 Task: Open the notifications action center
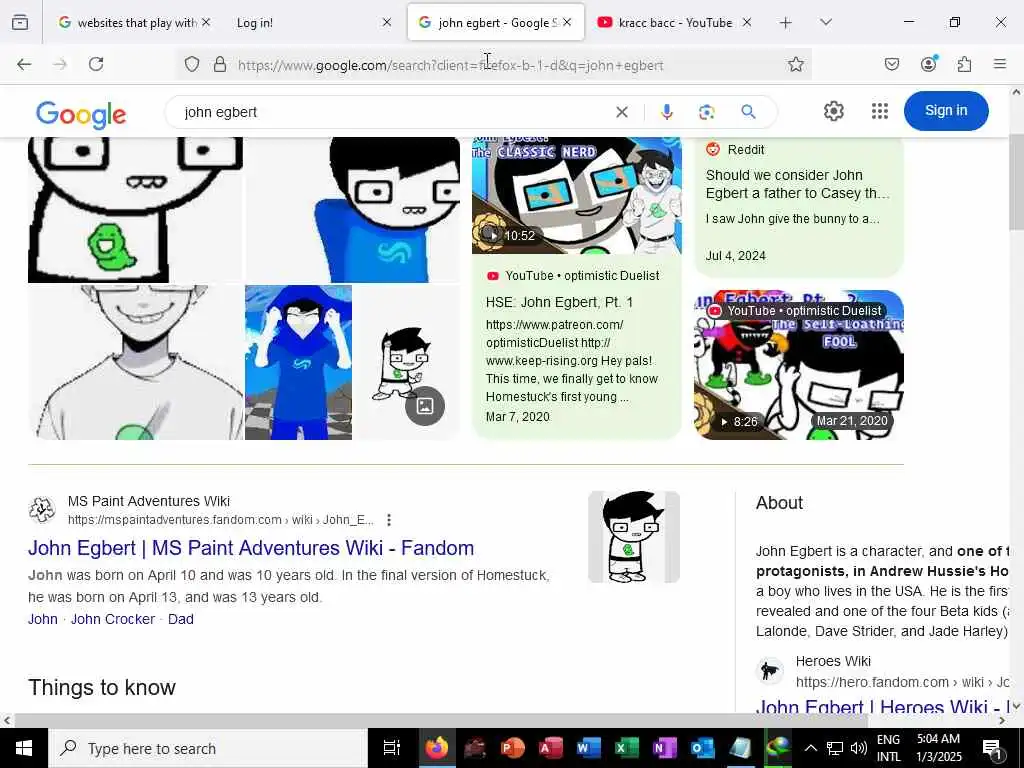993,748
